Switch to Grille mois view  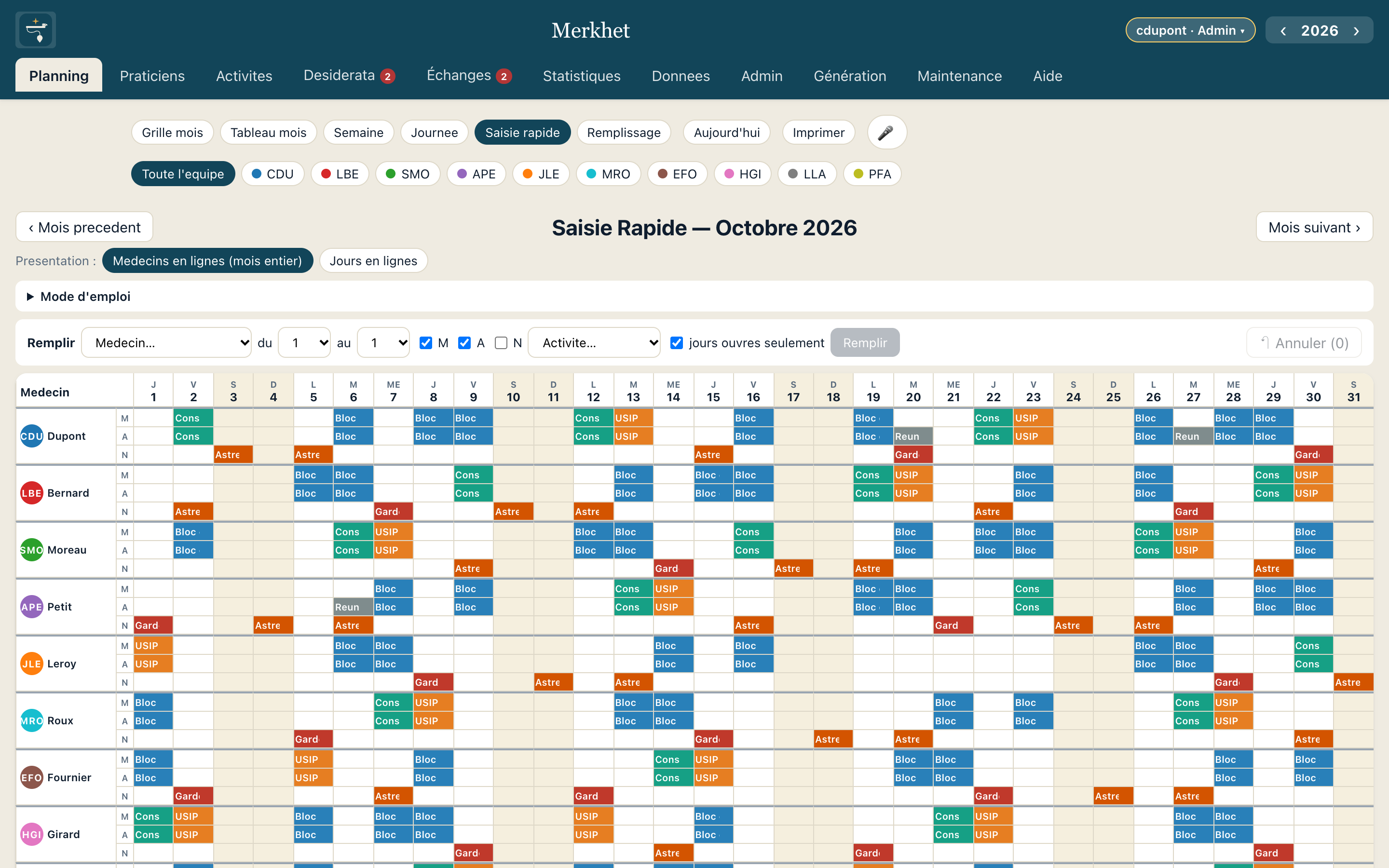tap(172, 133)
